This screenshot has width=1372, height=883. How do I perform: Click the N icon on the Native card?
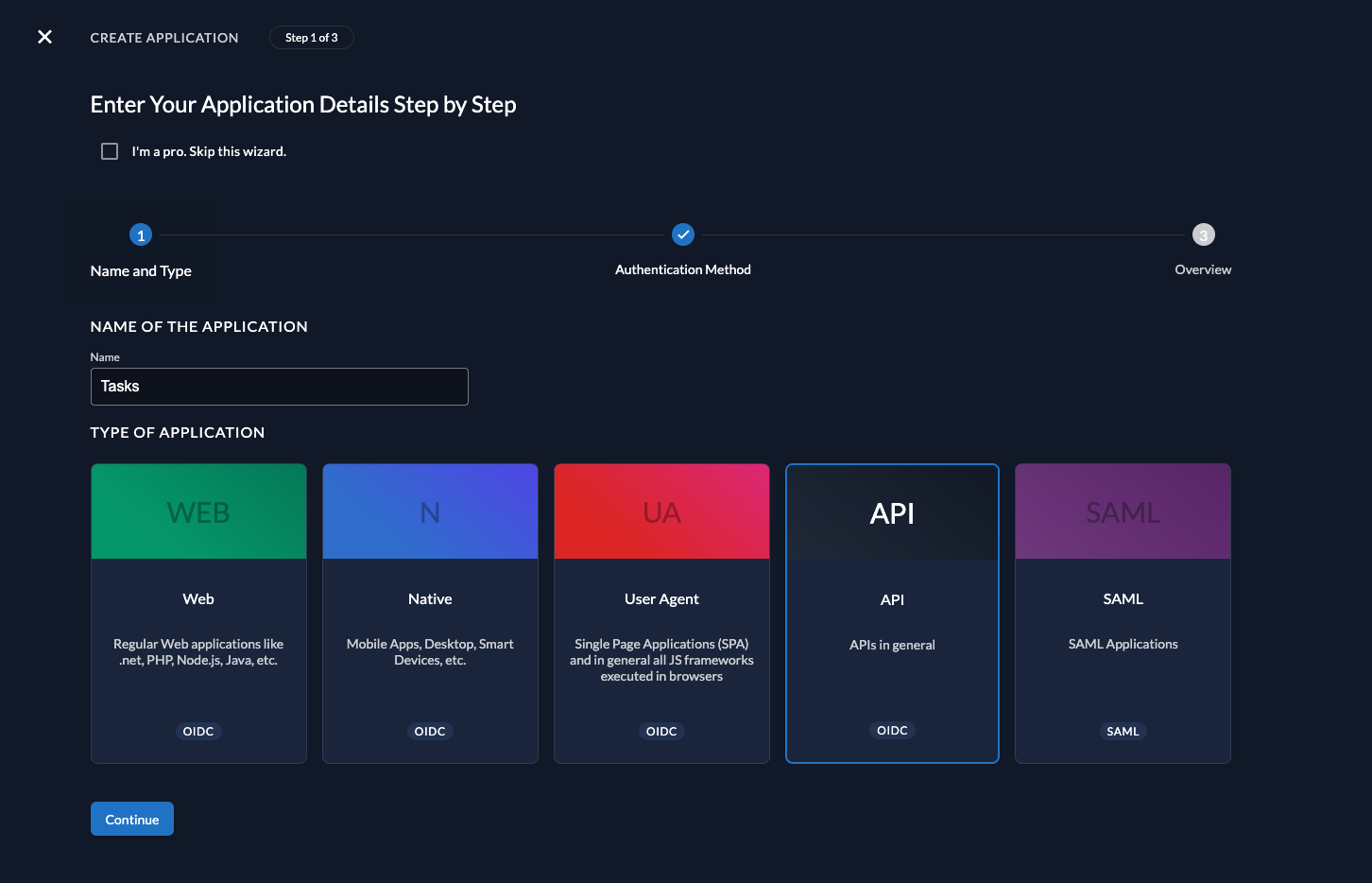coord(430,511)
